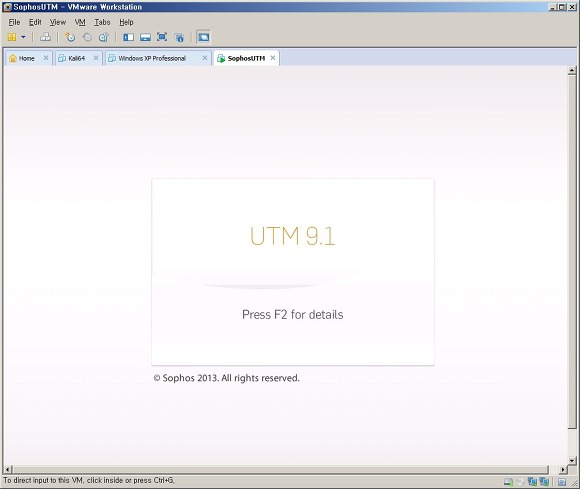This screenshot has width=580, height=489.
Task: Click the 'Press F2 for details' text
Action: pyautogui.click(x=293, y=314)
